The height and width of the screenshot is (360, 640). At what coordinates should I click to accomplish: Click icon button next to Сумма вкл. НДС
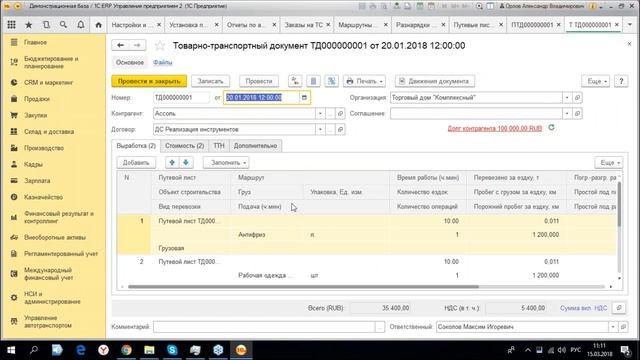tap(619, 308)
